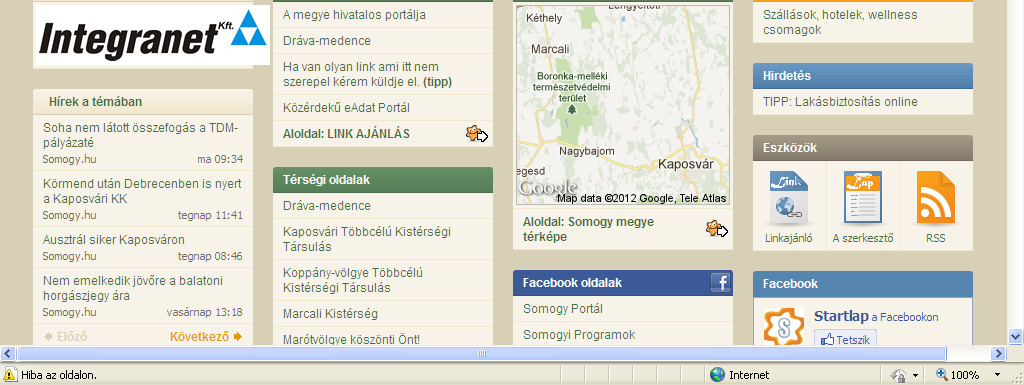The image size is (1024, 385).
Task: Click the mascot icon beside LINK AJÁNLÁS
Action: [x=477, y=134]
